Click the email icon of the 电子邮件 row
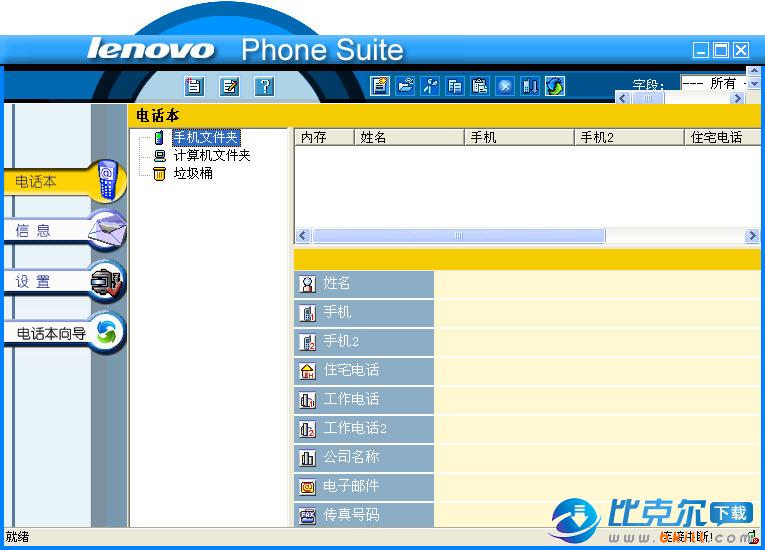 (307, 487)
